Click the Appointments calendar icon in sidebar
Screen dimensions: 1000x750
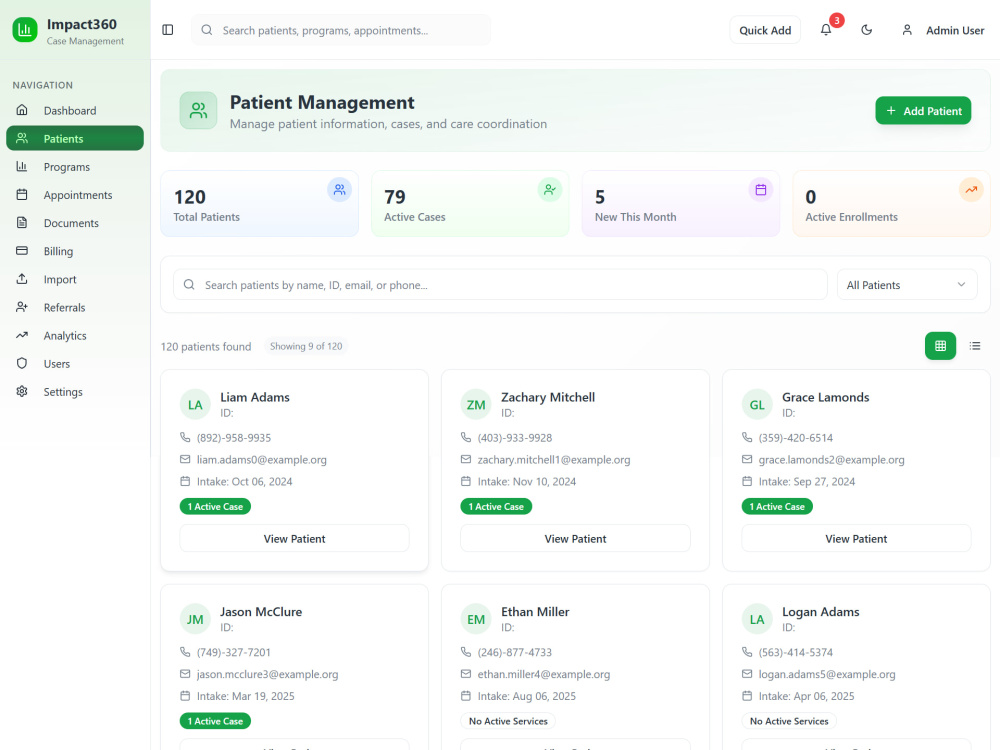[22, 195]
